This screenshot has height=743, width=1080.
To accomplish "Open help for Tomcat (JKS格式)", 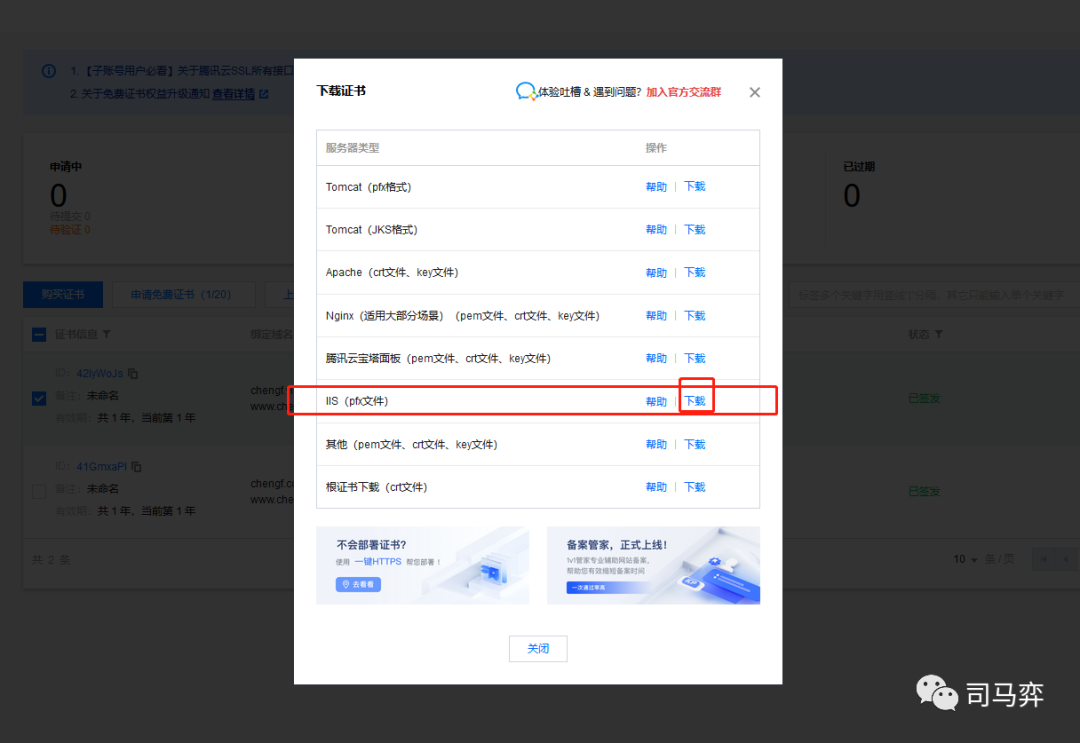I will (x=656, y=229).
